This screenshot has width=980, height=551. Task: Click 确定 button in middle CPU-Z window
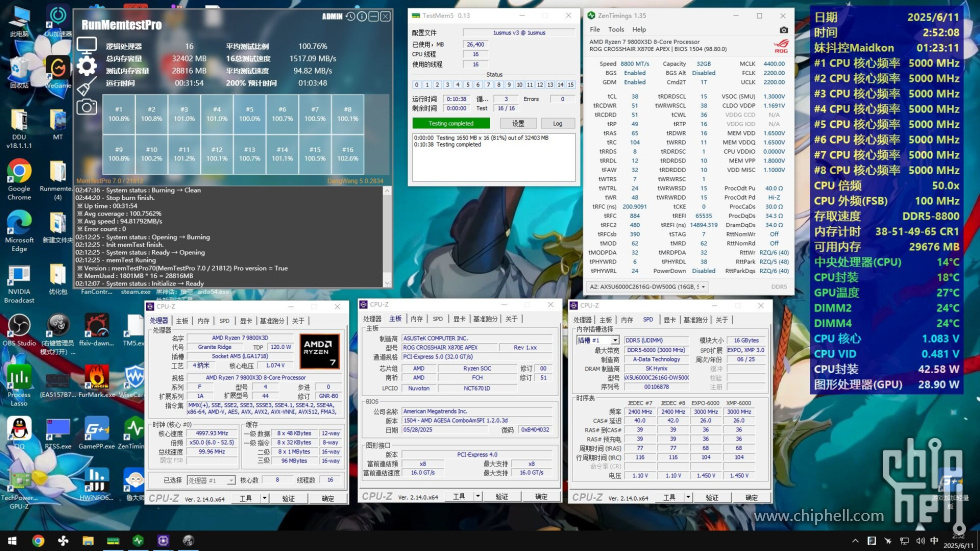541,496
